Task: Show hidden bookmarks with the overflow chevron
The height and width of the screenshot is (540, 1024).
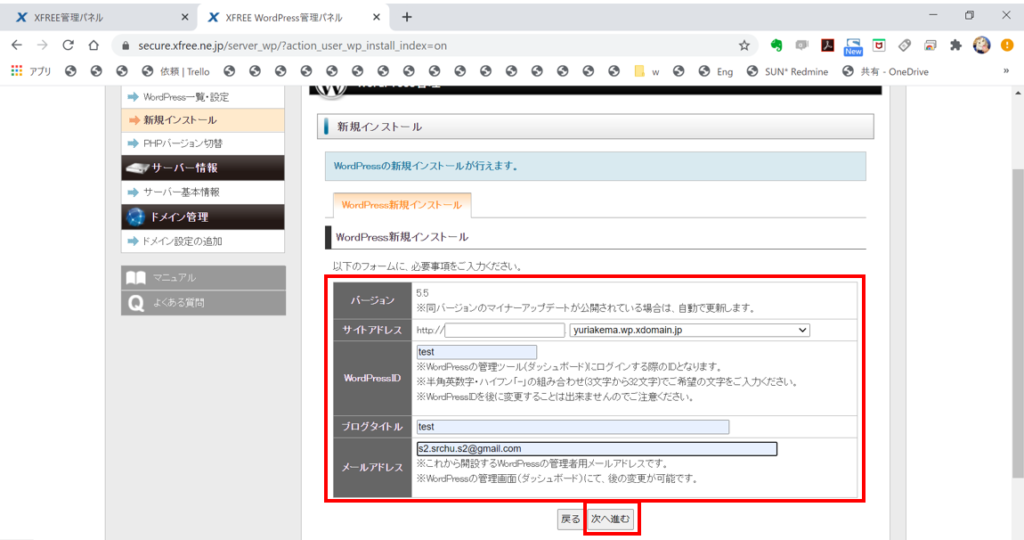Action: pyautogui.click(x=1005, y=71)
